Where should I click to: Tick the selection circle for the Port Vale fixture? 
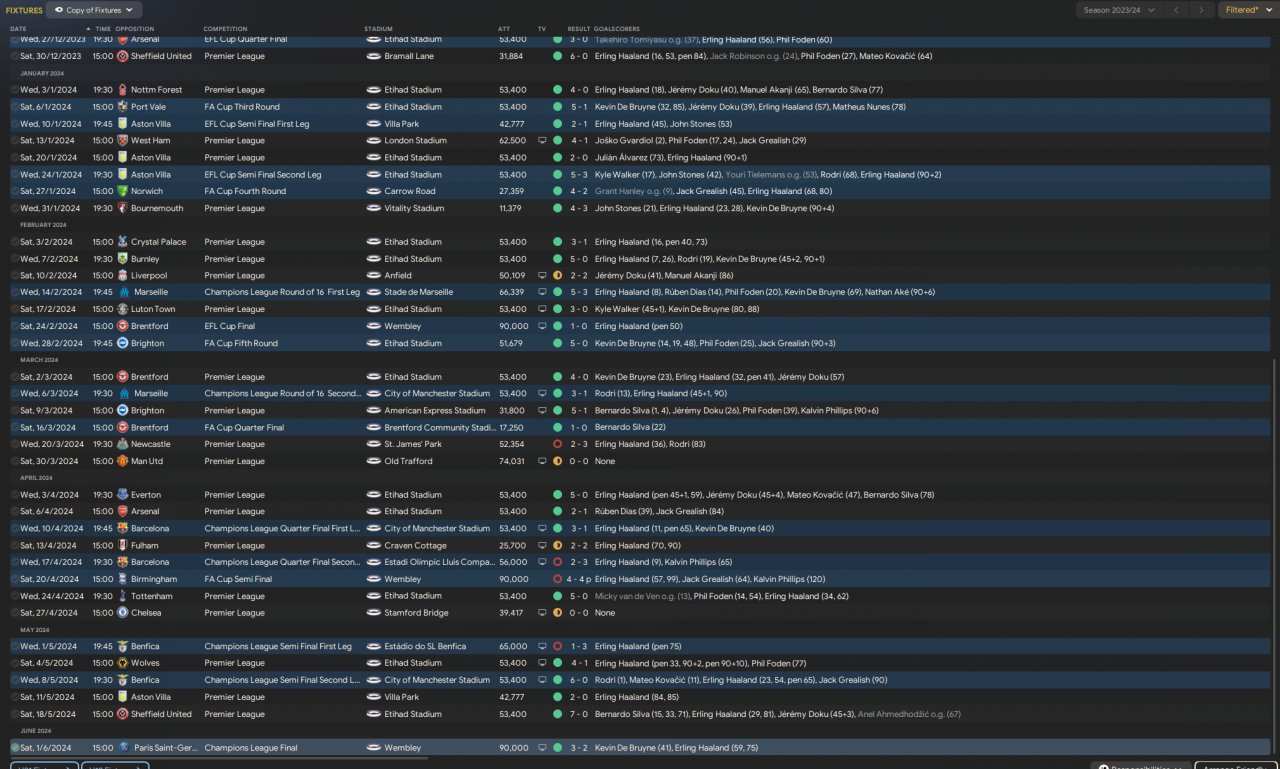(15, 107)
